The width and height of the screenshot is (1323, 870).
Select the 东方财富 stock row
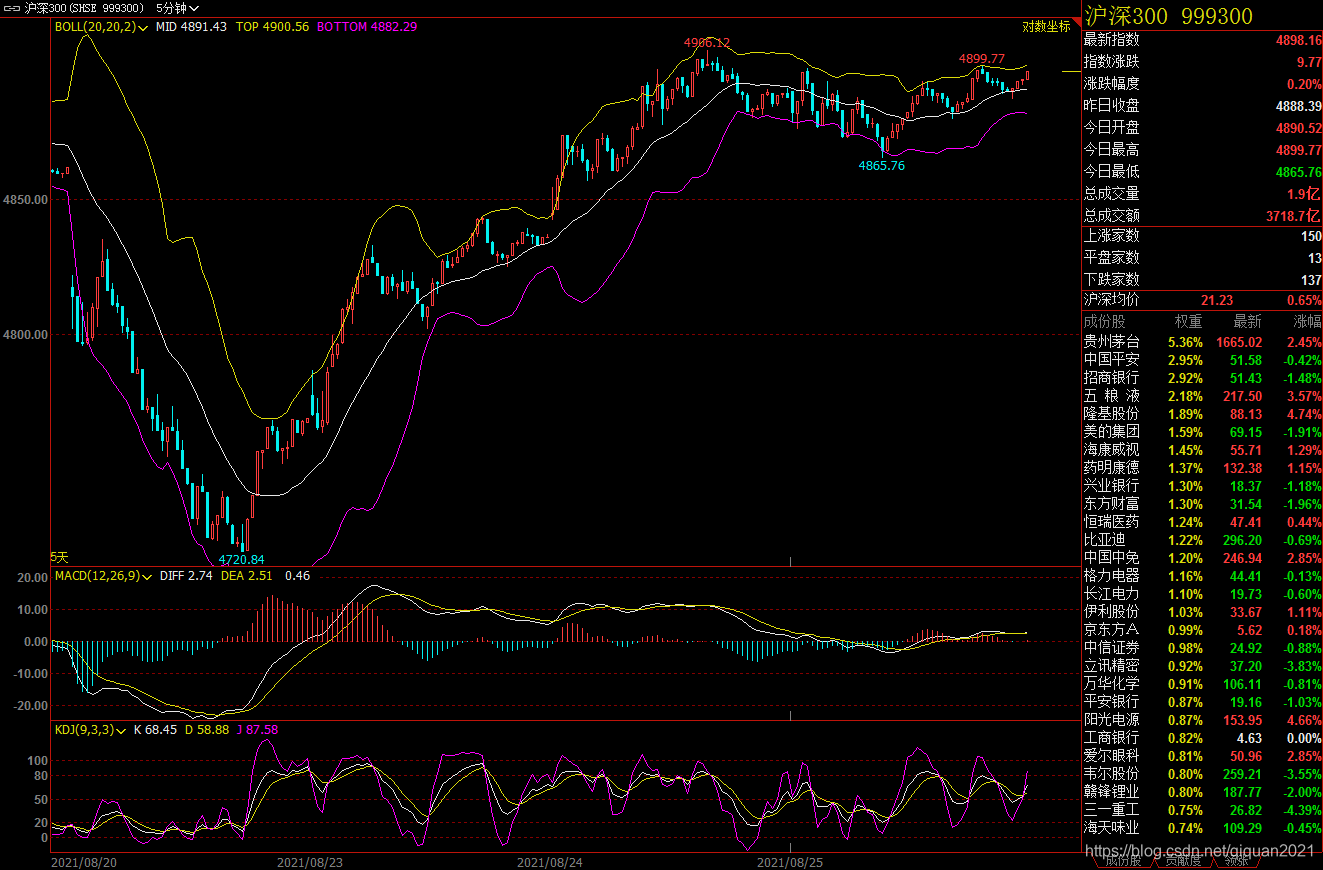point(1203,504)
